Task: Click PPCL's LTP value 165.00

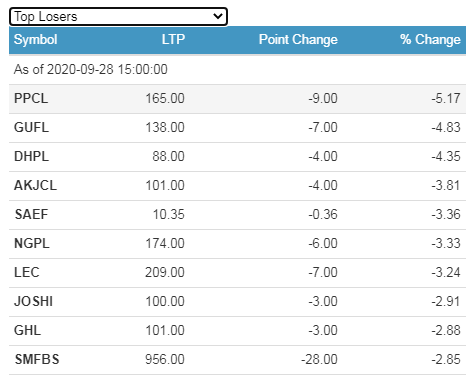Action: (x=165, y=98)
